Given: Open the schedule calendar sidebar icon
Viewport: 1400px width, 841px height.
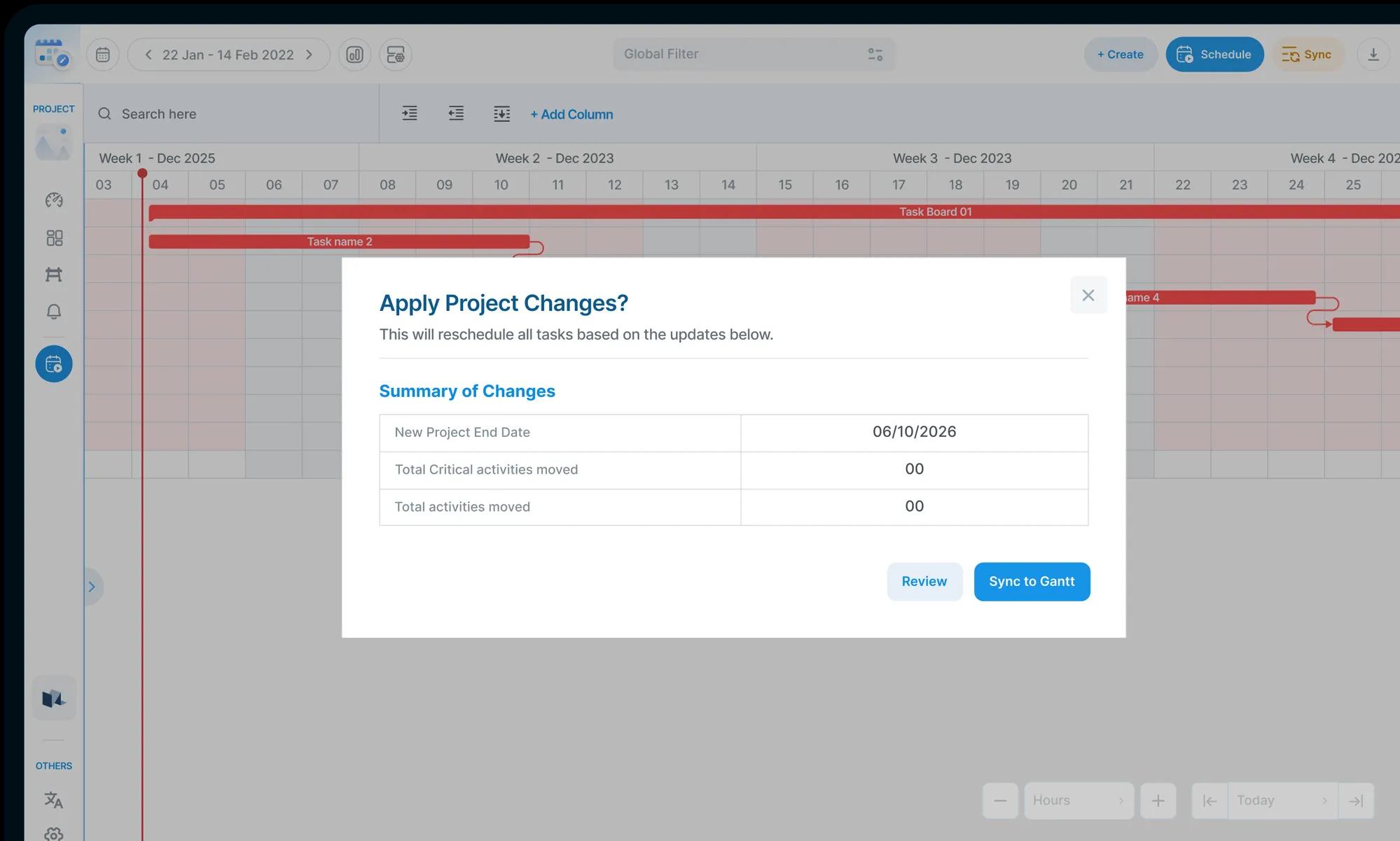Looking at the screenshot, I should click(x=54, y=363).
